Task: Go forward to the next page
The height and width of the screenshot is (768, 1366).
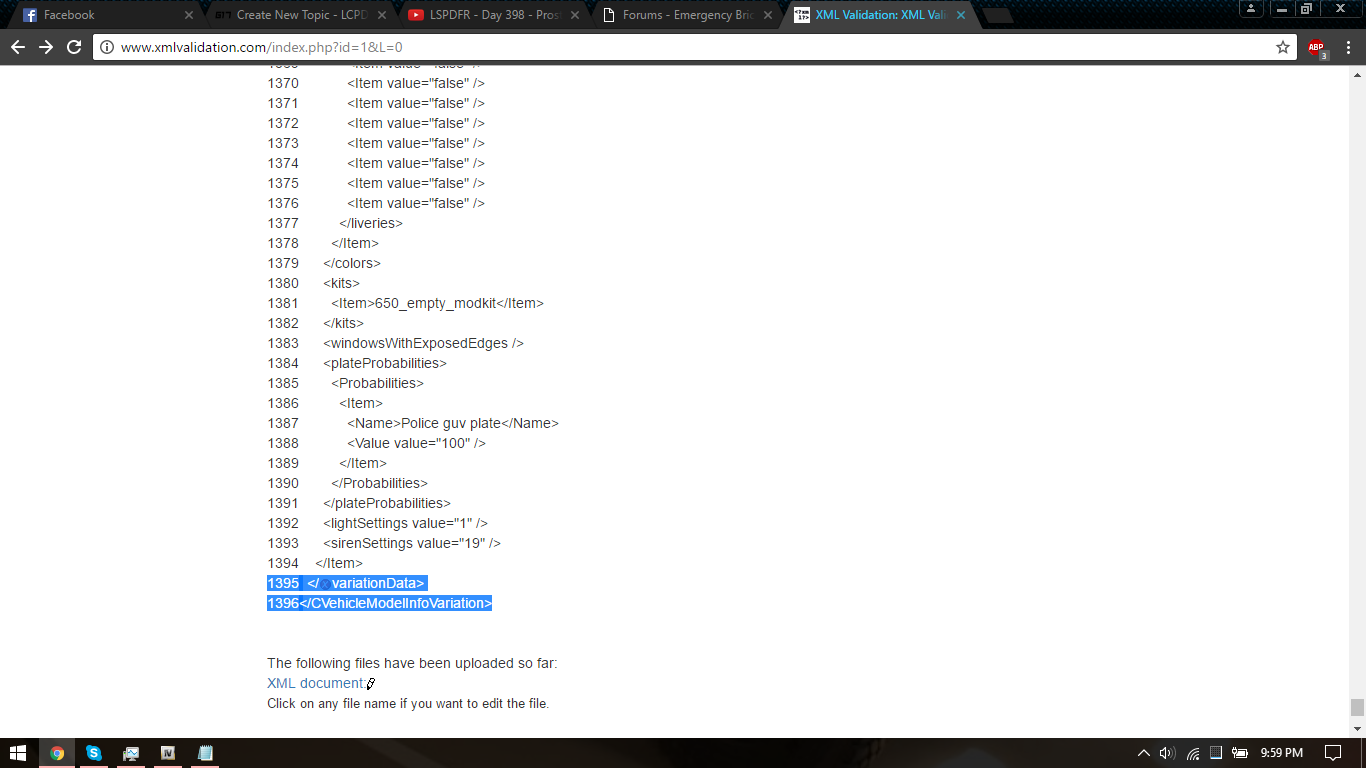Action: pos(46,47)
